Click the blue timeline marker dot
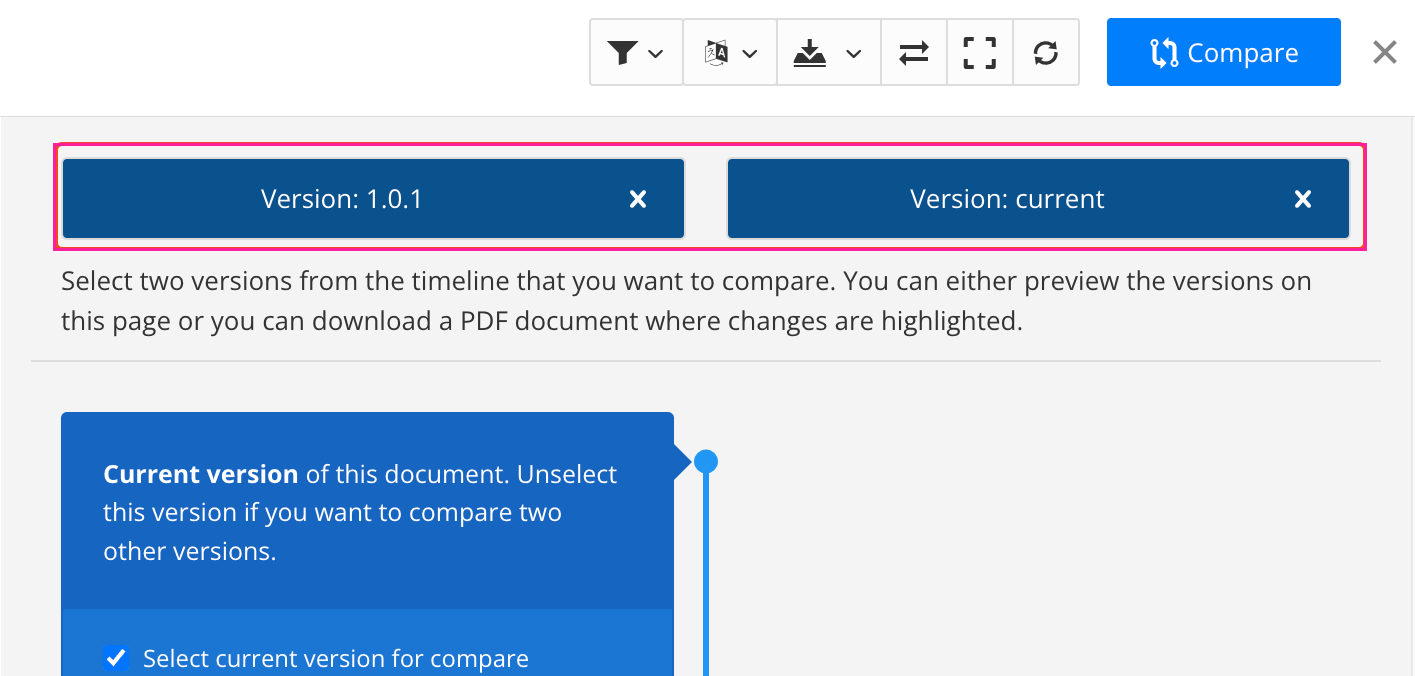This screenshot has width=1415, height=676. point(706,462)
